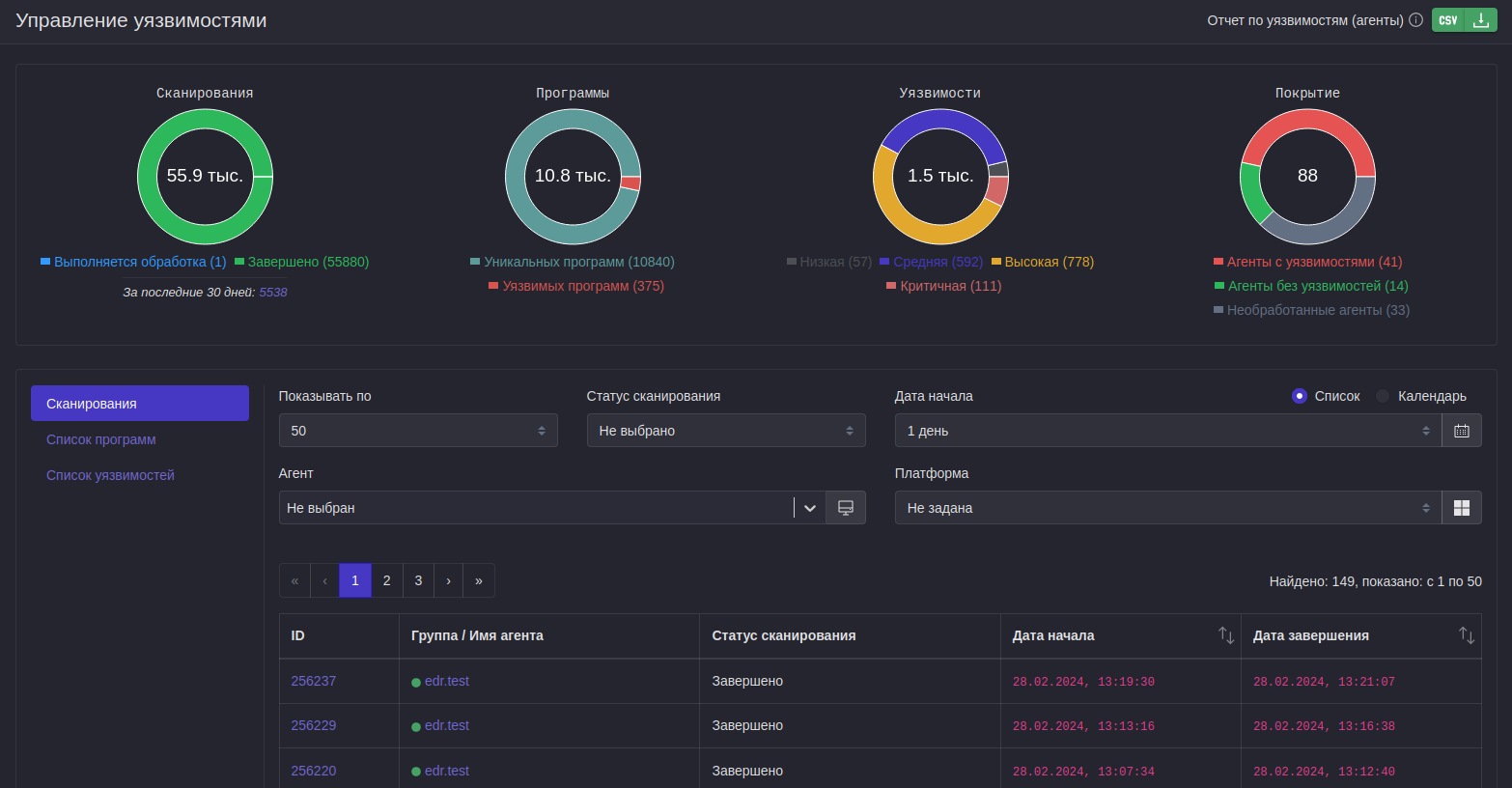Open the Платформа dropdown

[1167, 508]
